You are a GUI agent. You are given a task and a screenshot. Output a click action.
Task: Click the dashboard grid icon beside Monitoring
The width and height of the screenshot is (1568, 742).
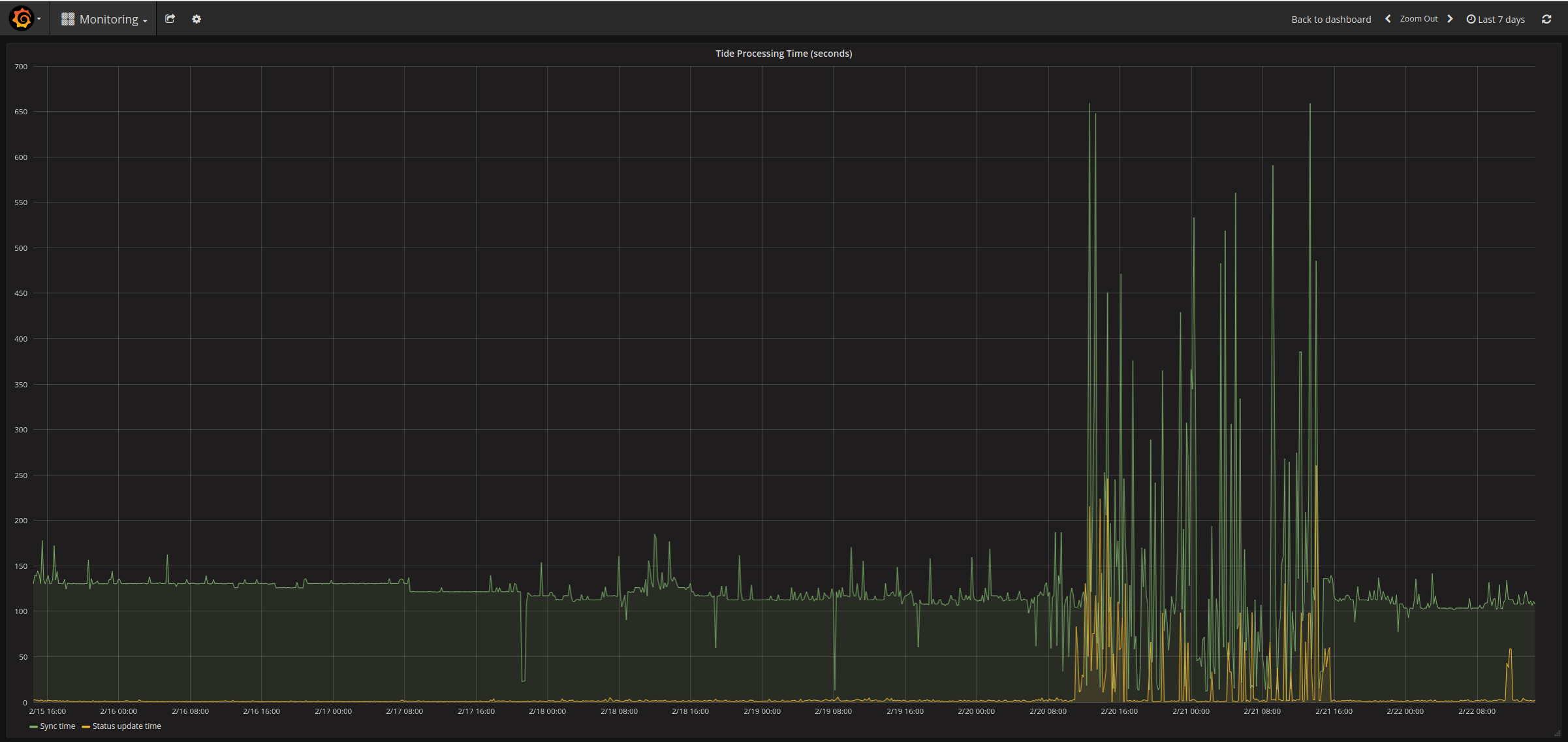[68, 19]
